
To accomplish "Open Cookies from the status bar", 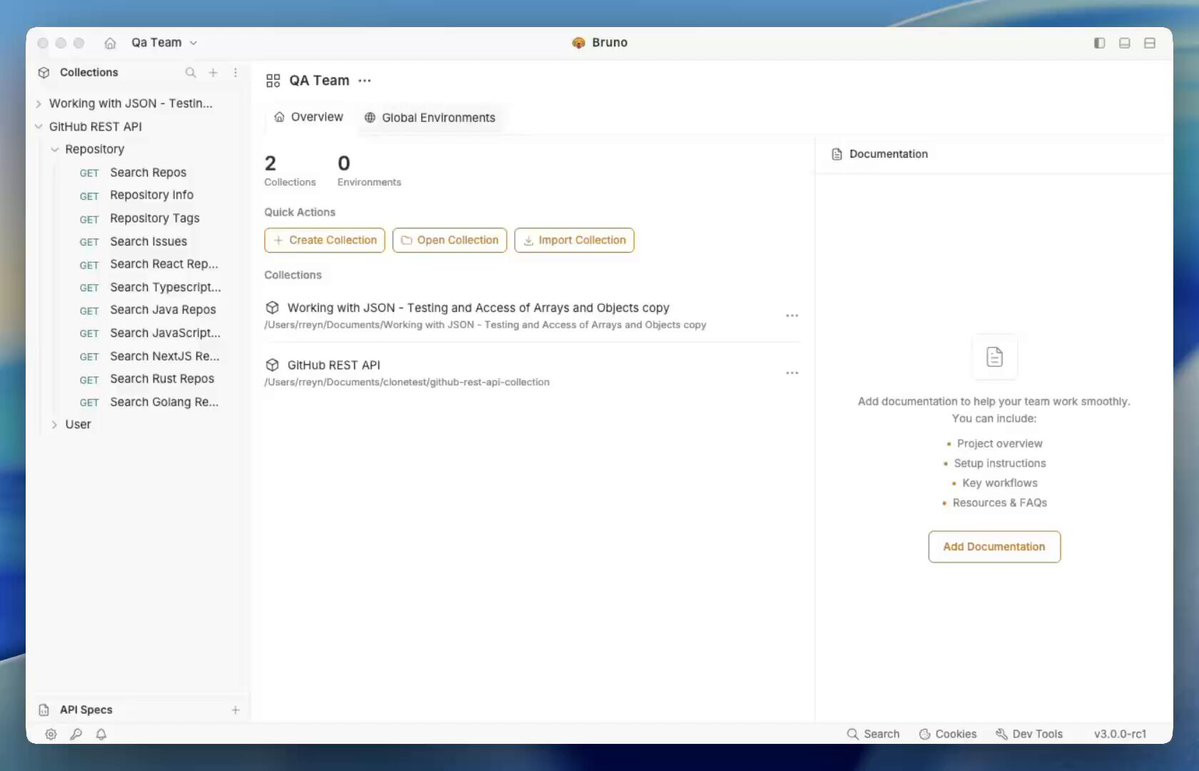I will point(948,734).
